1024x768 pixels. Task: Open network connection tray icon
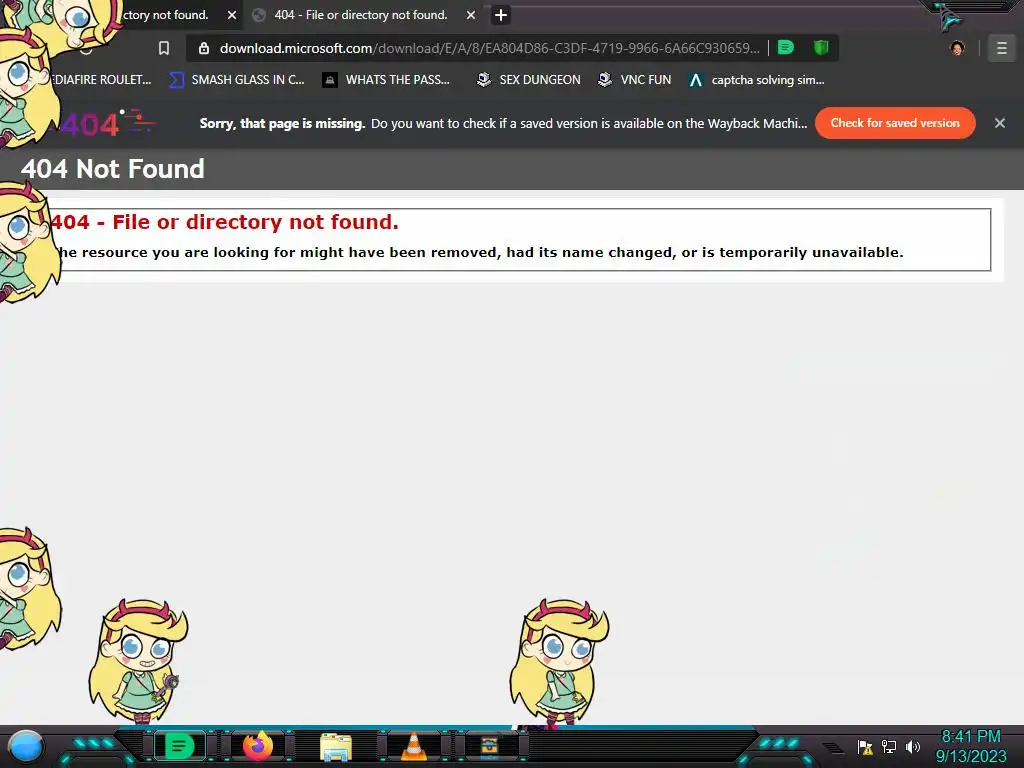click(889, 746)
